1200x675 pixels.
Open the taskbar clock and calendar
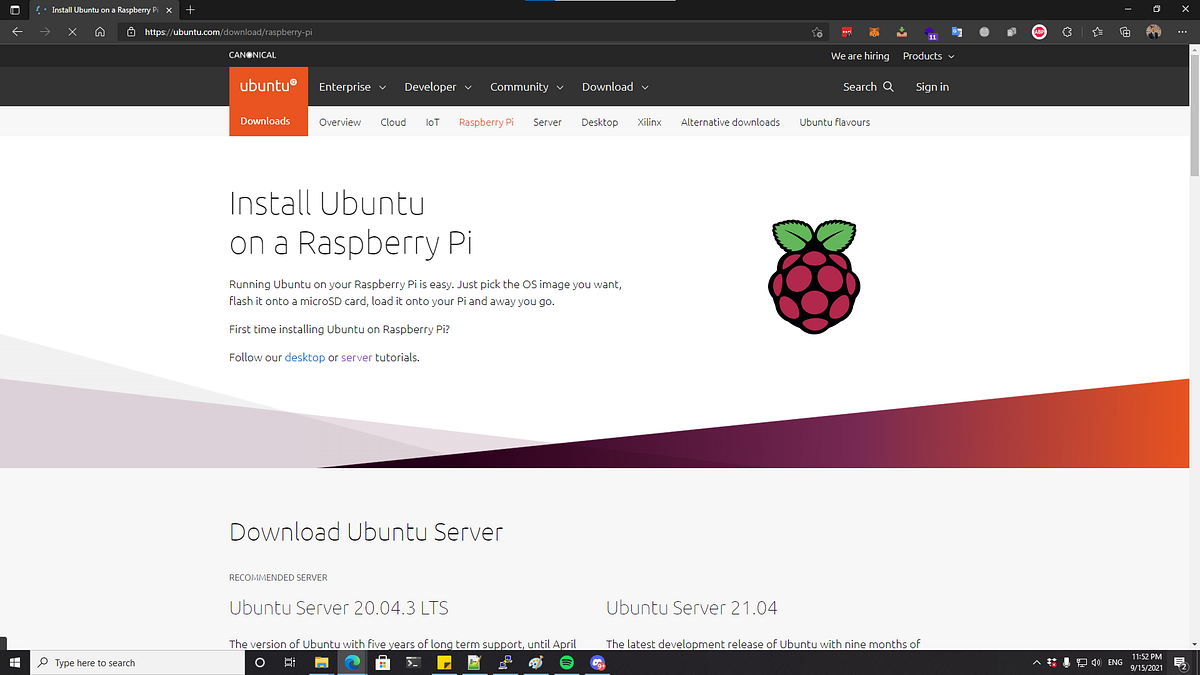pos(1148,662)
